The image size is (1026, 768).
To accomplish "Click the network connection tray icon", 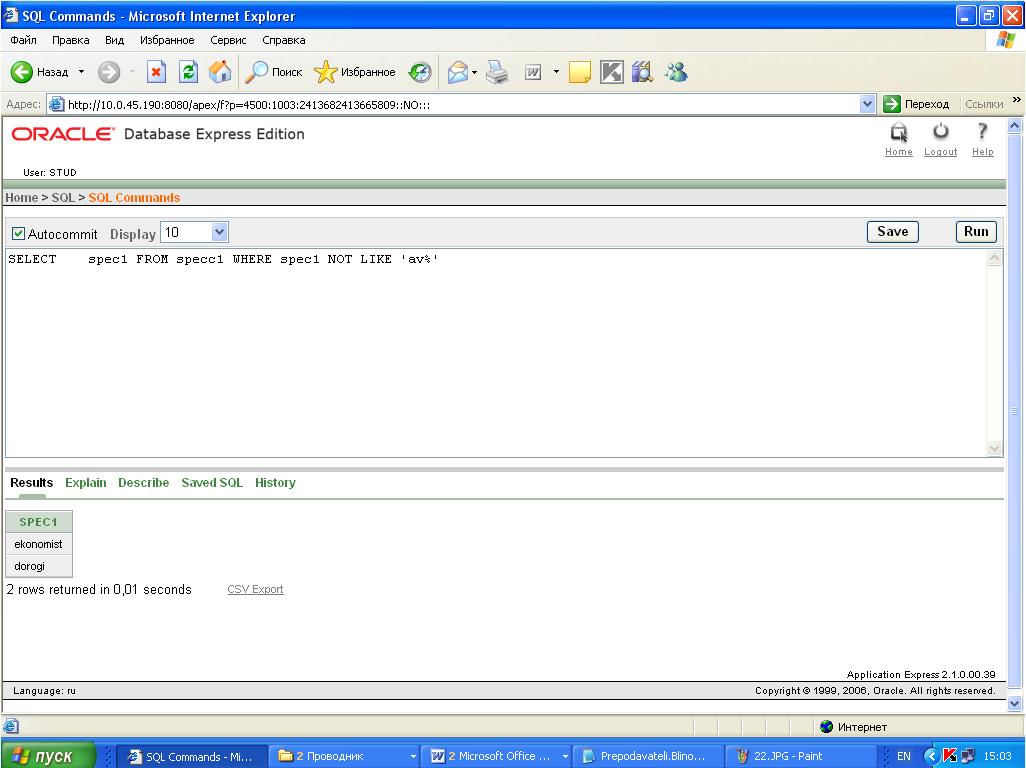I will click(x=967, y=756).
